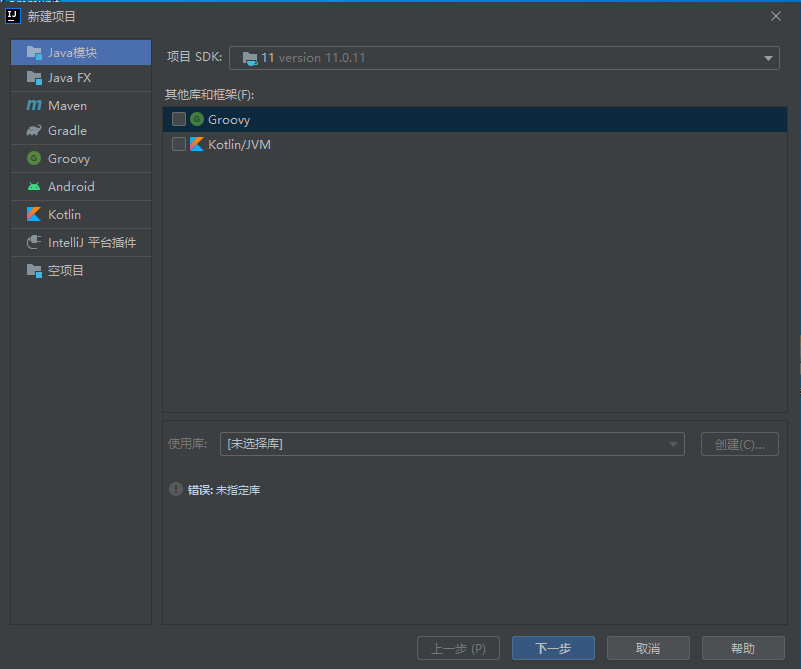The image size is (801, 669).
Task: Open help with the 帮助 button
Action: point(742,648)
